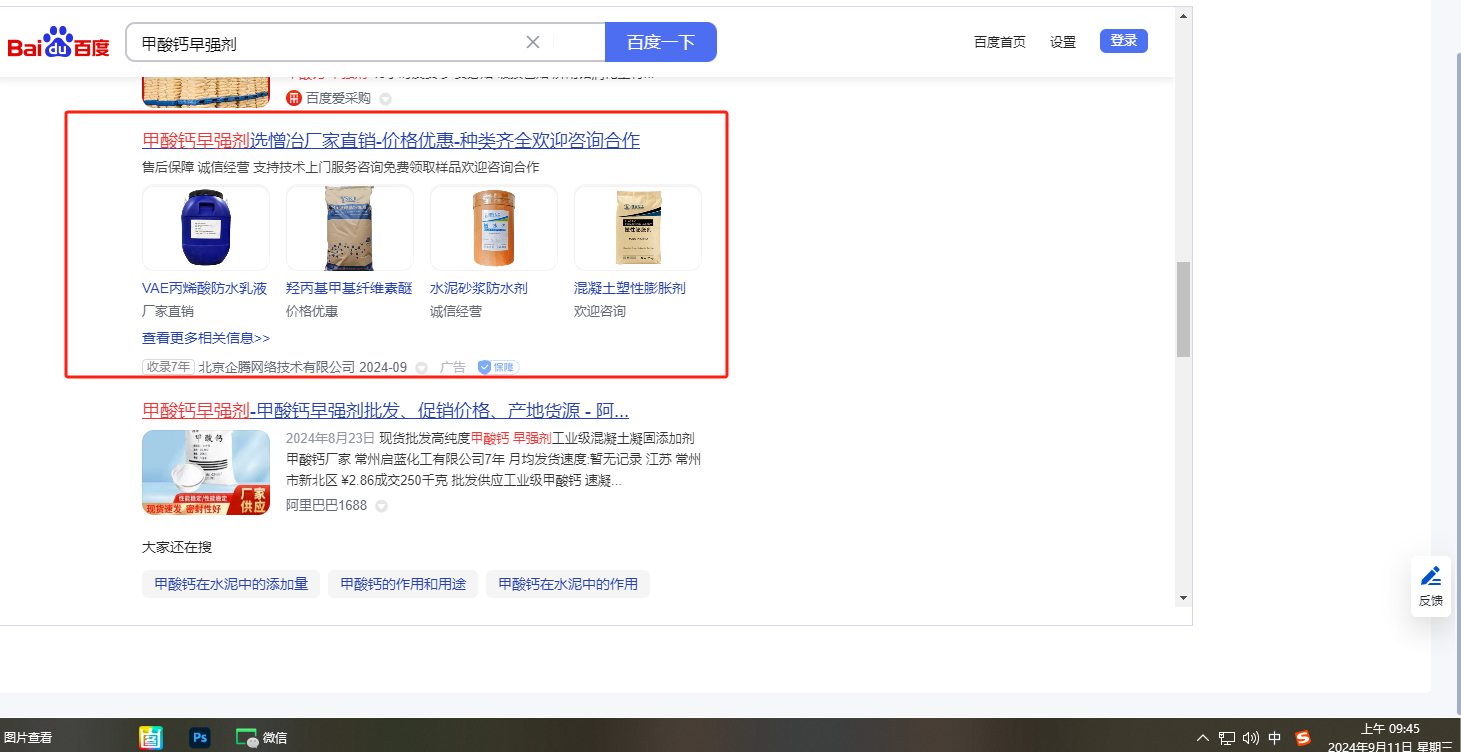Click the Baidu logo
1461x752 pixels.
(59, 43)
